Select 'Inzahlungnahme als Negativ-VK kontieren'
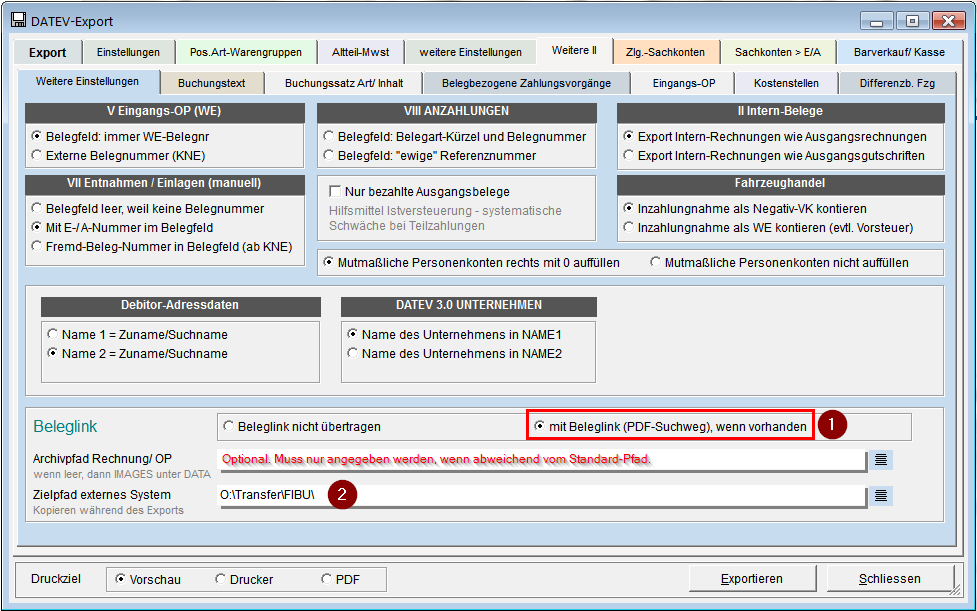The height and width of the screenshot is (611, 977). (x=745, y=209)
